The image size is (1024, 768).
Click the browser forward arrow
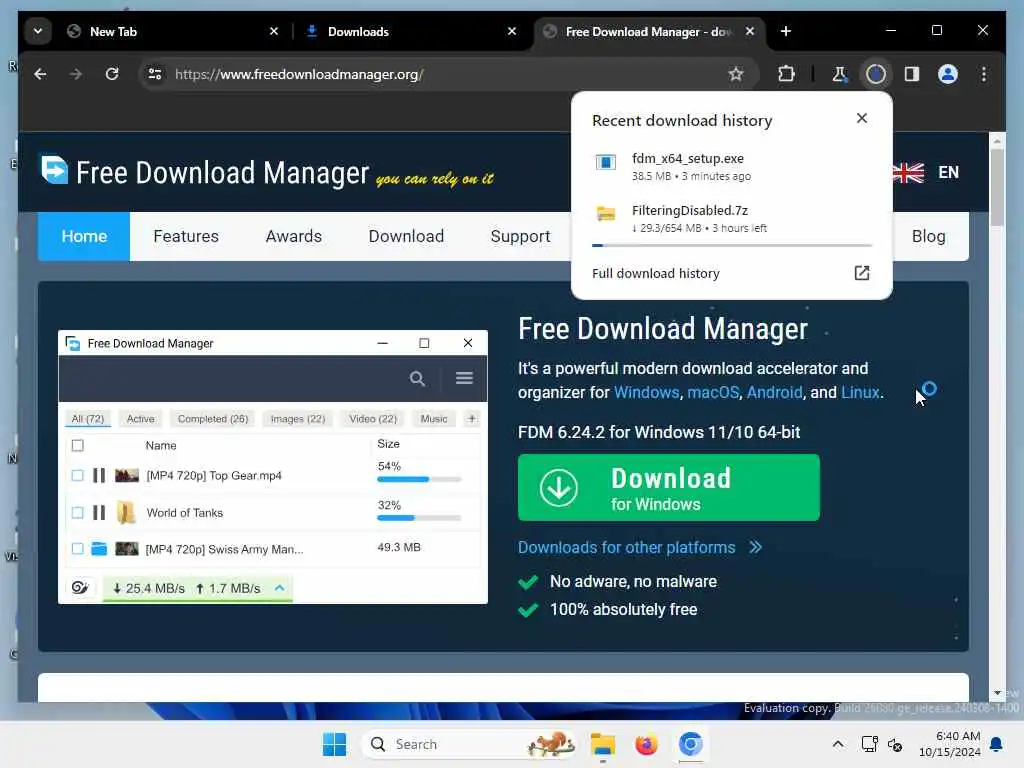(x=76, y=74)
